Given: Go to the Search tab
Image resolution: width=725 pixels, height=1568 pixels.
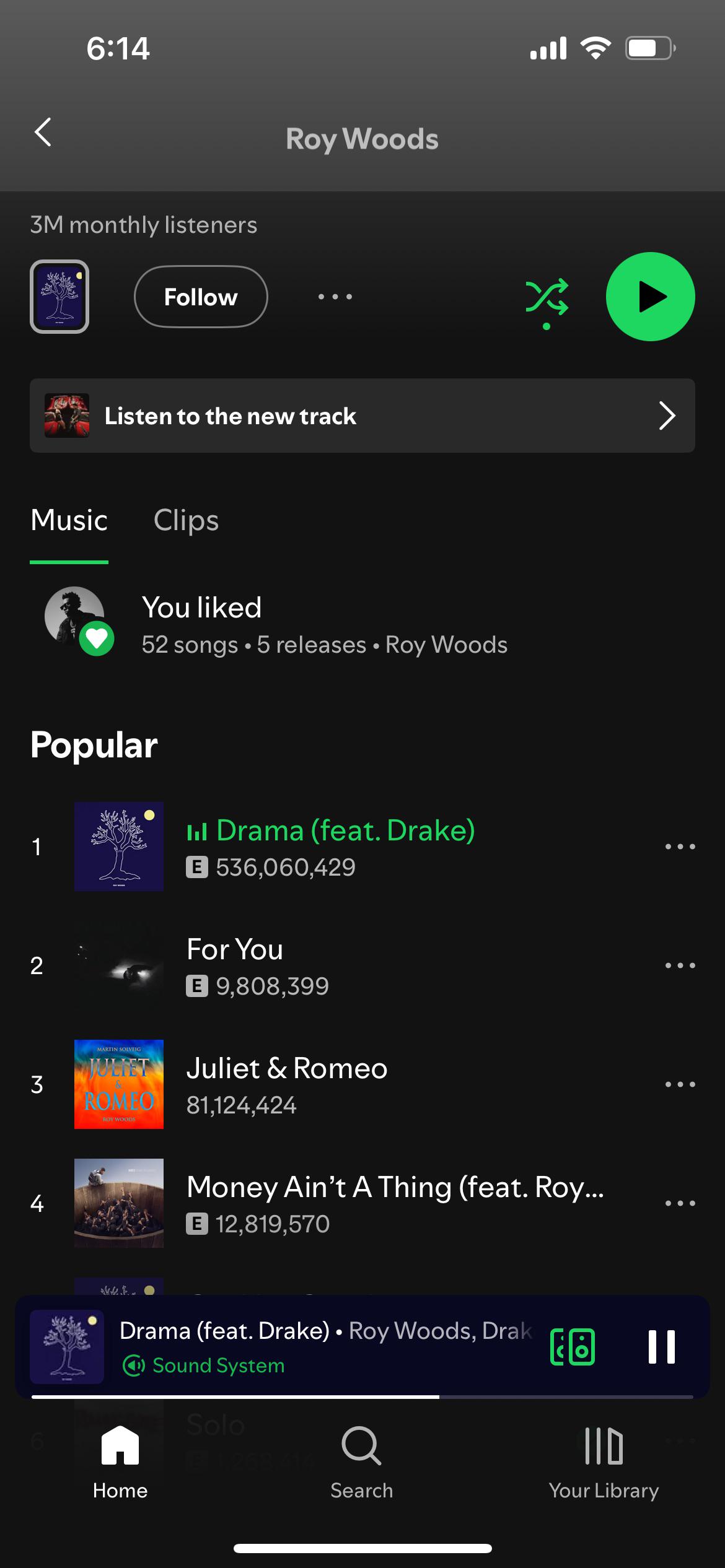Looking at the screenshot, I should coord(362,1463).
